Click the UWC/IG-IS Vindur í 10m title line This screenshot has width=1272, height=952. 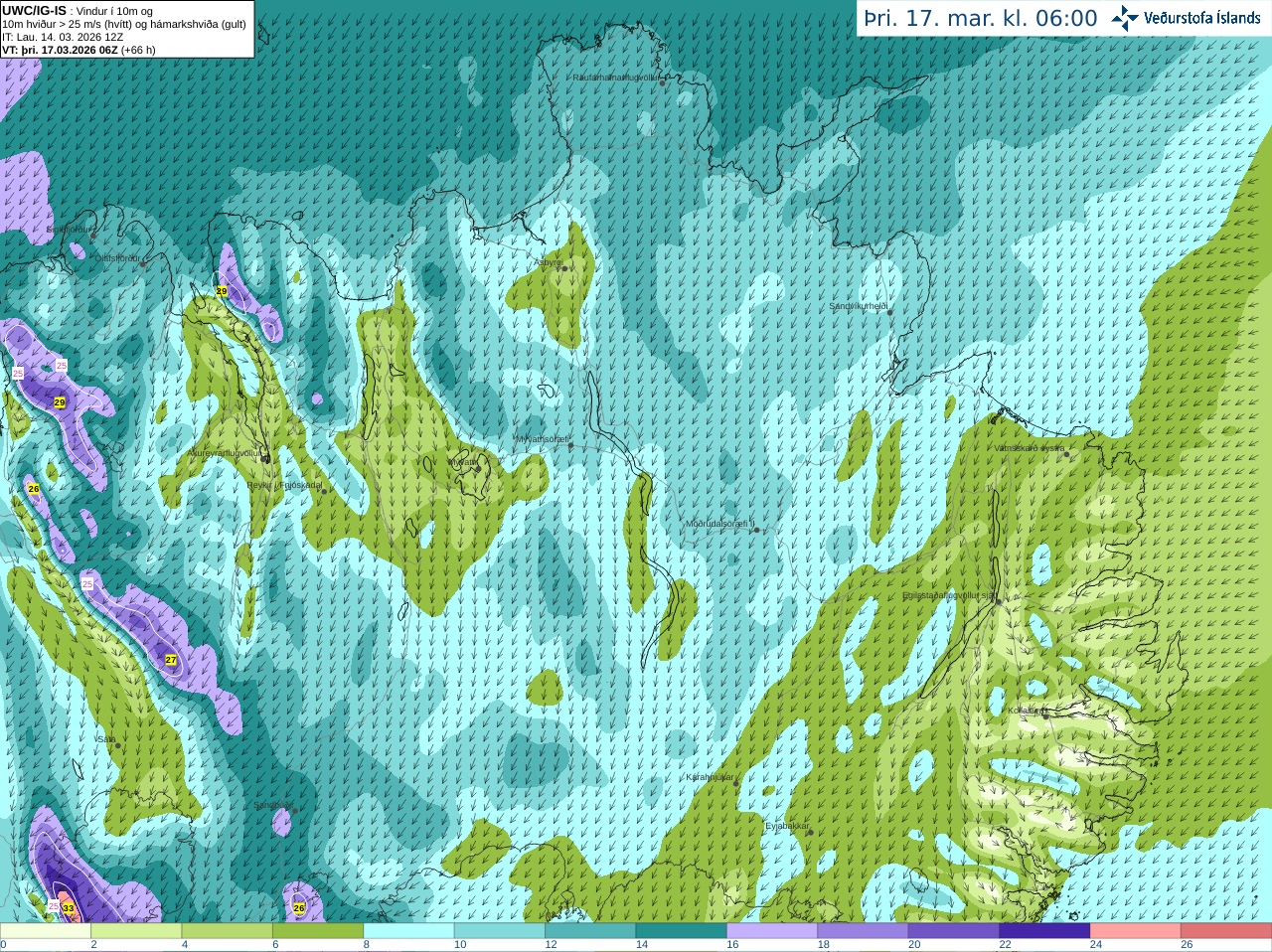click(x=78, y=11)
